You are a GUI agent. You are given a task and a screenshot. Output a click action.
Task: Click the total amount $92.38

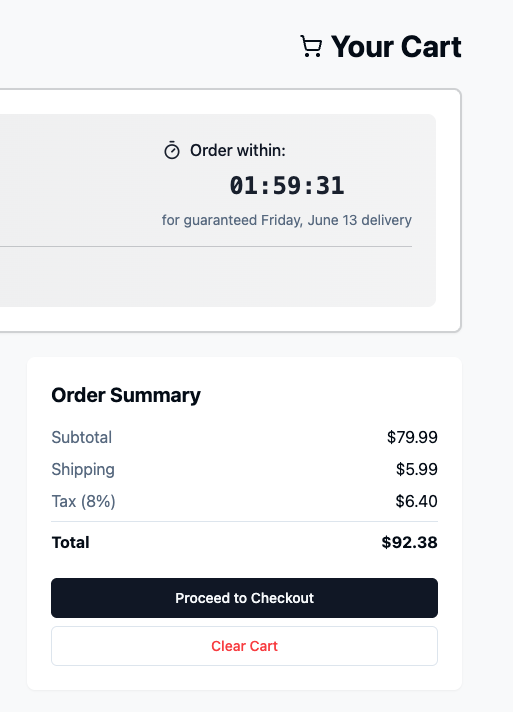tap(409, 542)
